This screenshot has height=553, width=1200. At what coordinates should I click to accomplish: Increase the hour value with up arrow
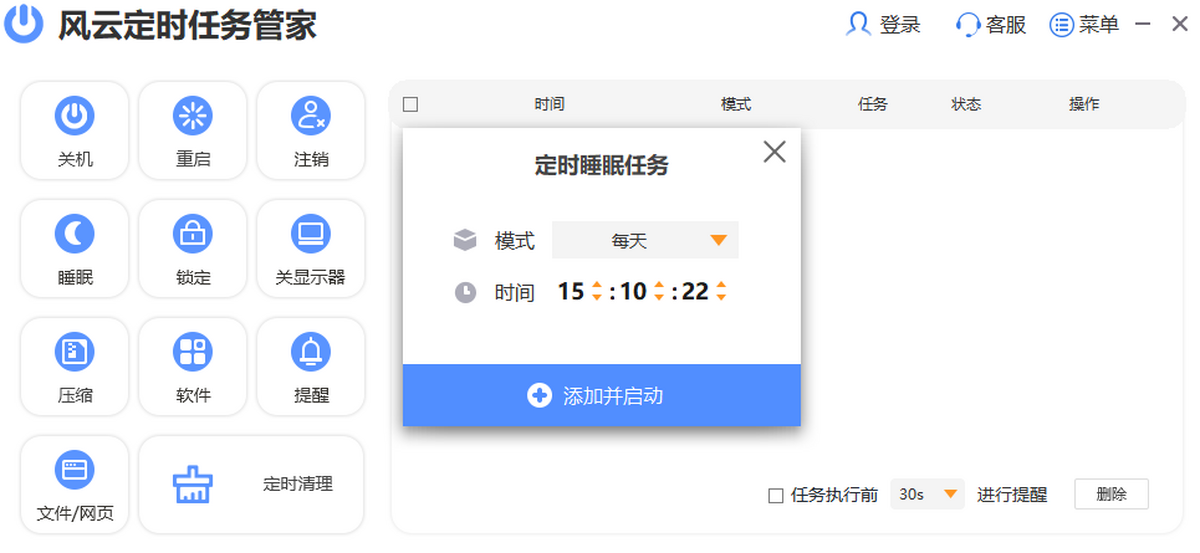coord(597,286)
